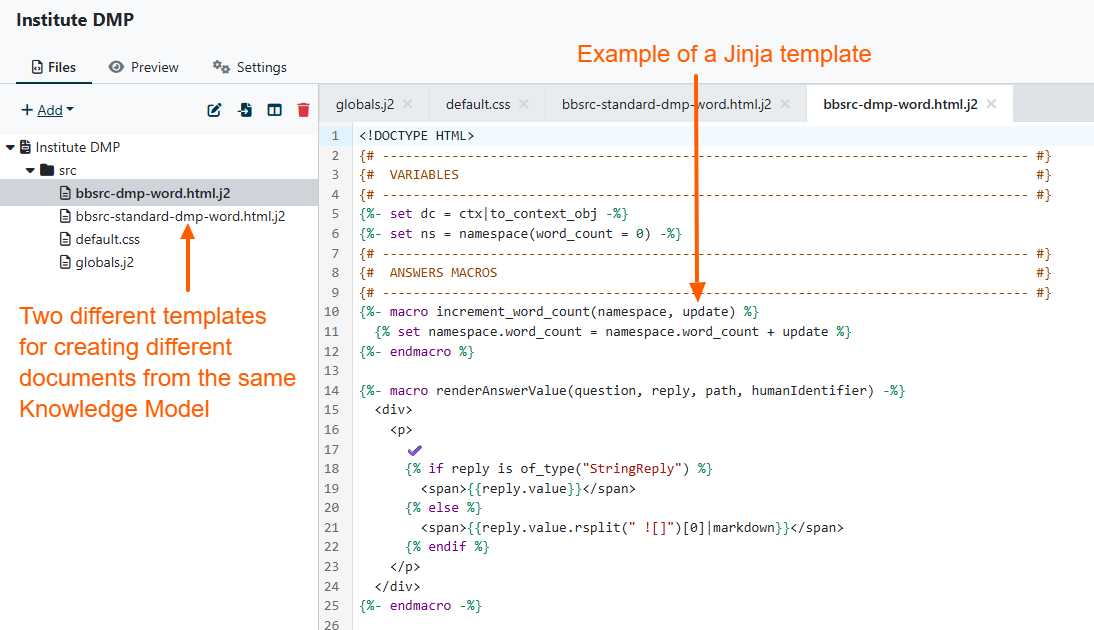This screenshot has width=1094, height=630.
Task: Click the rename/edit file icon
Action: 214,110
